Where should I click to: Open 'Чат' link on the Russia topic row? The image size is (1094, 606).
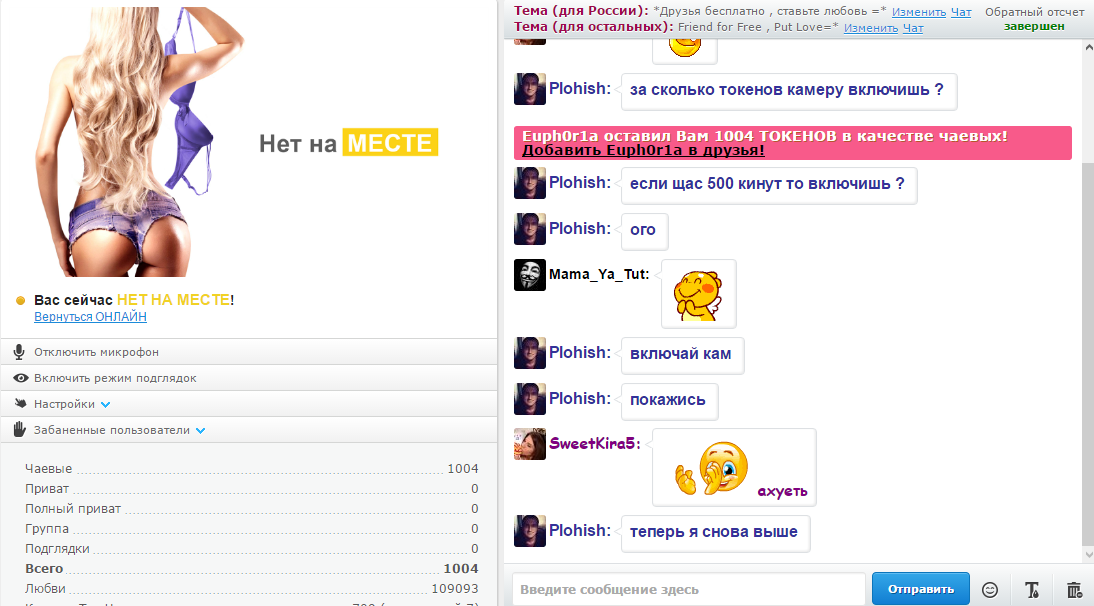click(961, 12)
